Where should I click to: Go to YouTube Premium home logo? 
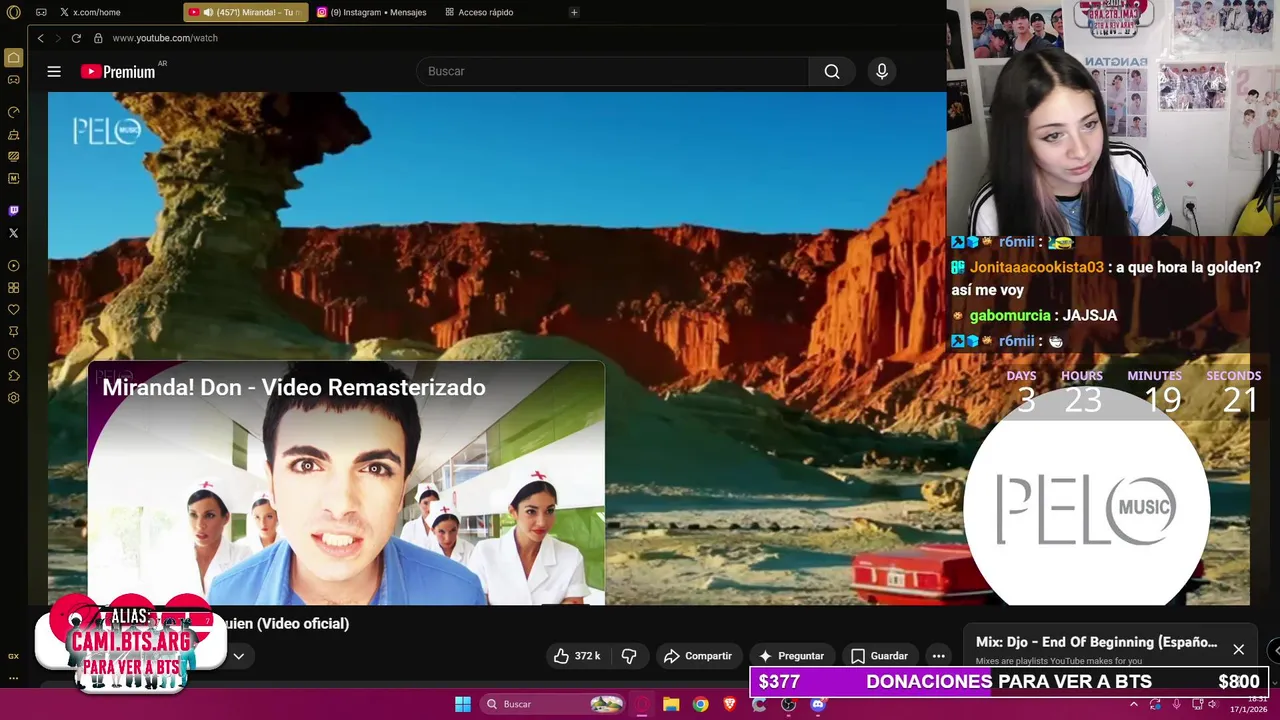coord(118,71)
